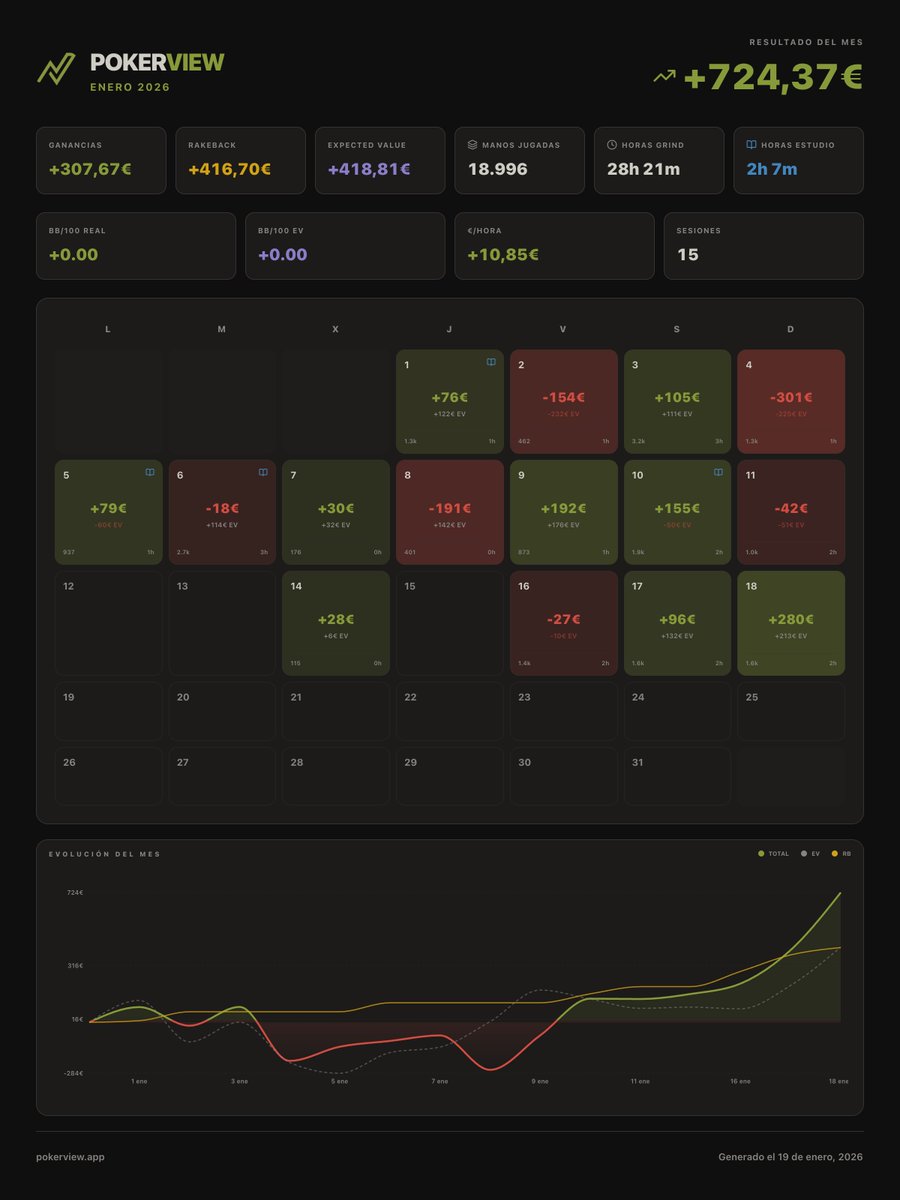Click '+213€ EV' under day 18

click(791, 635)
